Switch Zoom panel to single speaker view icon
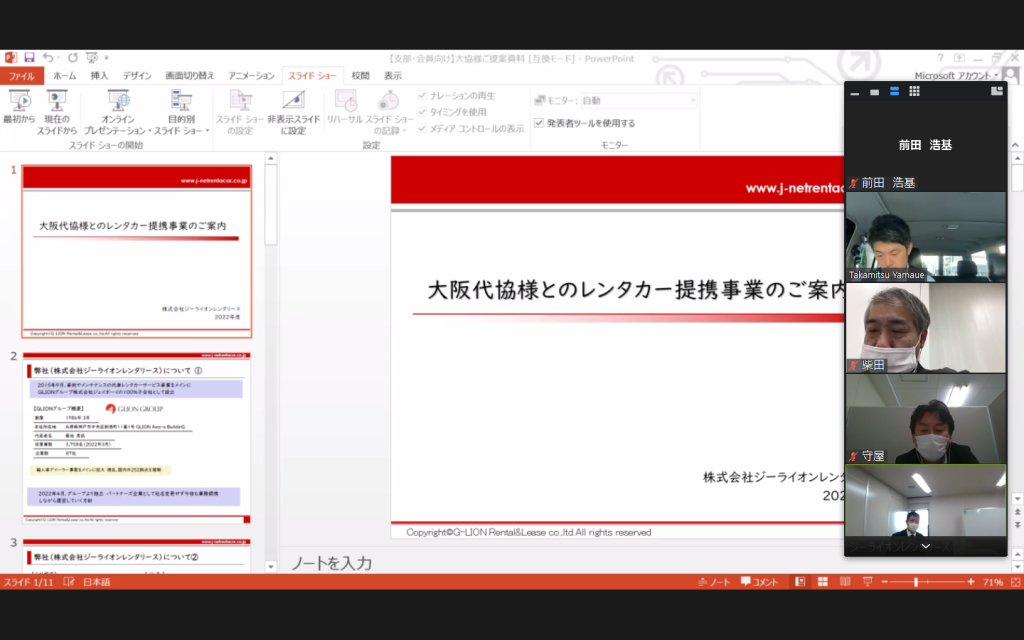Viewport: 1024px width, 640px height. coord(874,92)
